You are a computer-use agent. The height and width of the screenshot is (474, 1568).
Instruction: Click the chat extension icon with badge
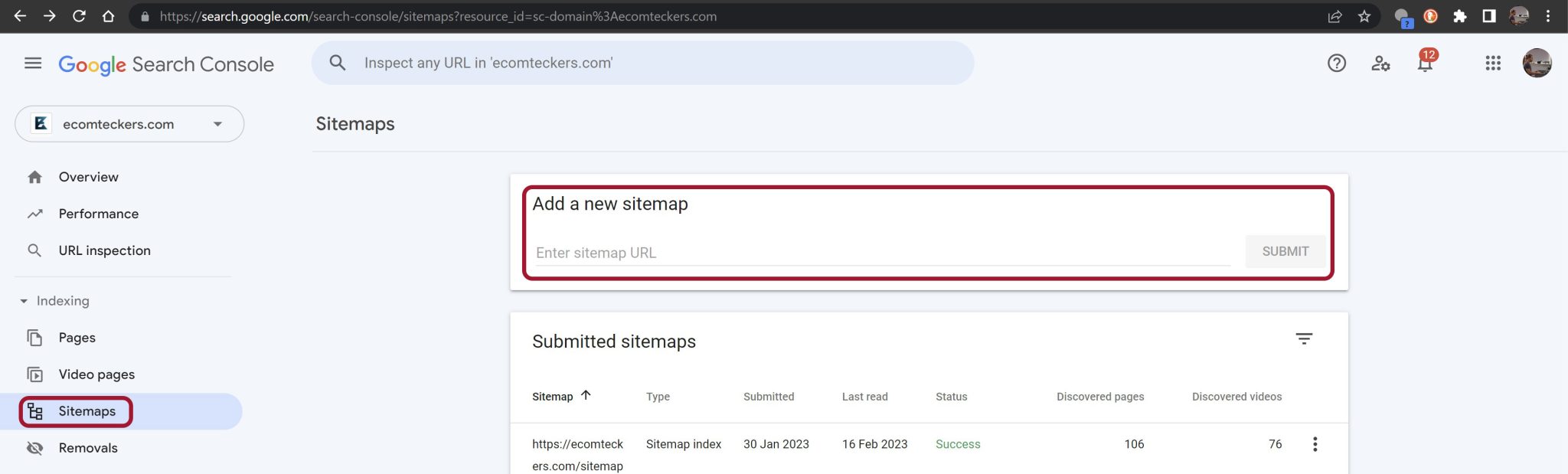[1403, 18]
